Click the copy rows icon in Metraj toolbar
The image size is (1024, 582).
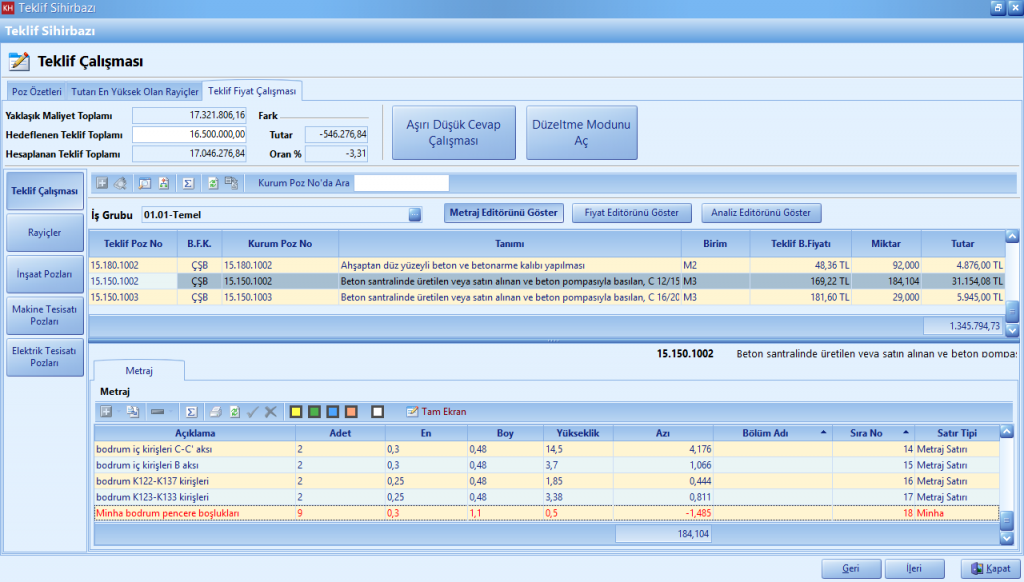[x=133, y=411]
